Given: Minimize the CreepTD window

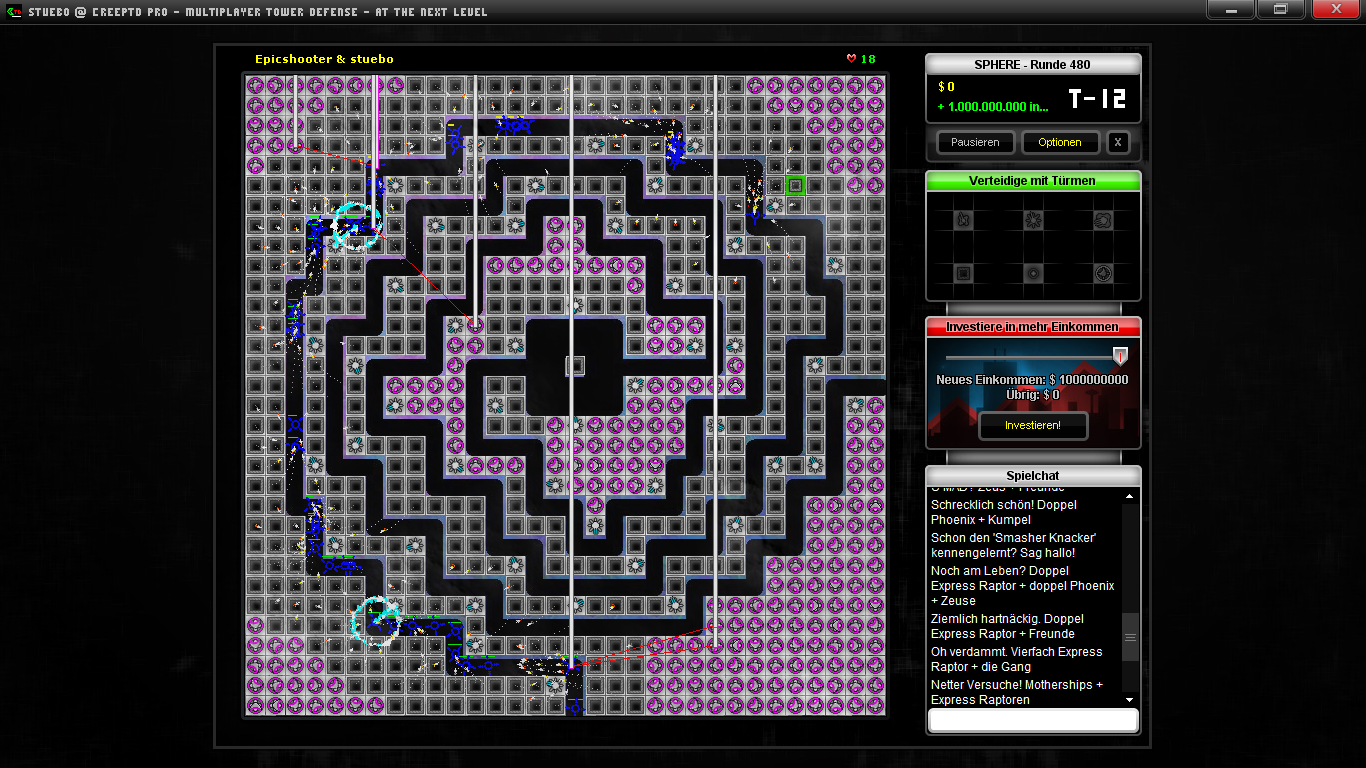Looking at the screenshot, I should click(1232, 10).
